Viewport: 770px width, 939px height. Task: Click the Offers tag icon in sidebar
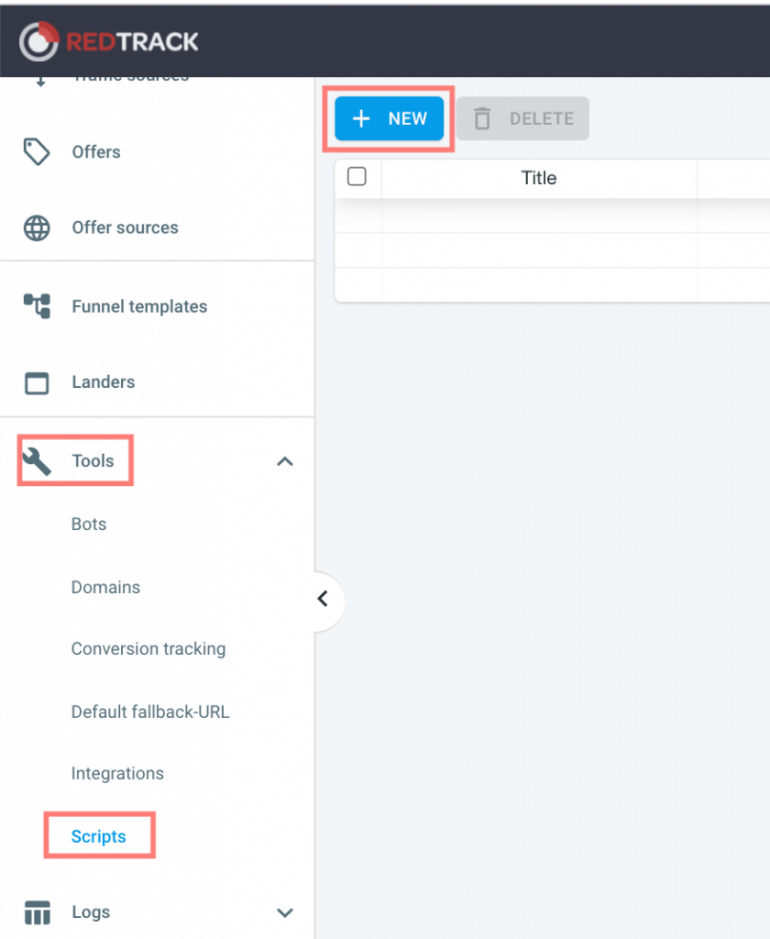pyautogui.click(x=38, y=152)
